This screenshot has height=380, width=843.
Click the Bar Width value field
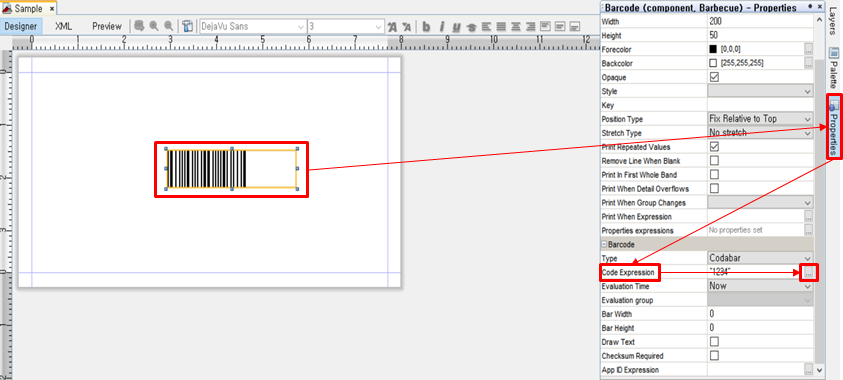coord(760,314)
